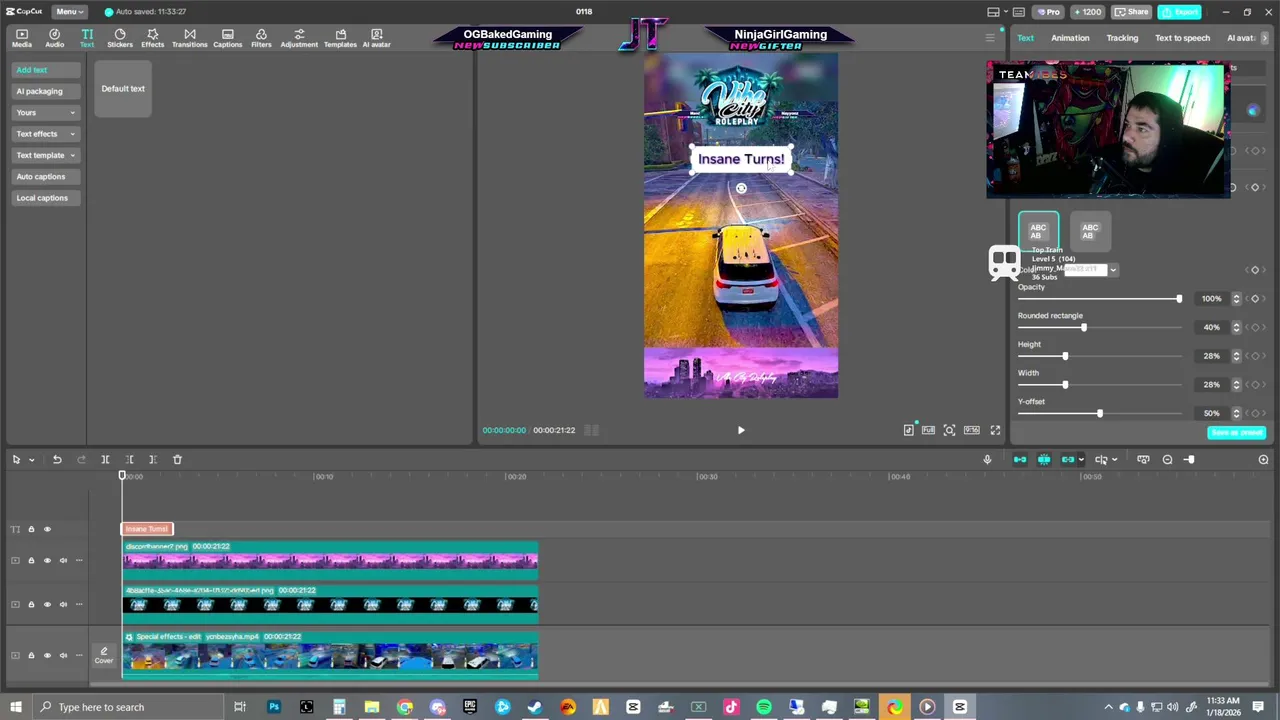Select Add text in sidebar
Viewport: 1280px width, 720px height.
point(46,70)
